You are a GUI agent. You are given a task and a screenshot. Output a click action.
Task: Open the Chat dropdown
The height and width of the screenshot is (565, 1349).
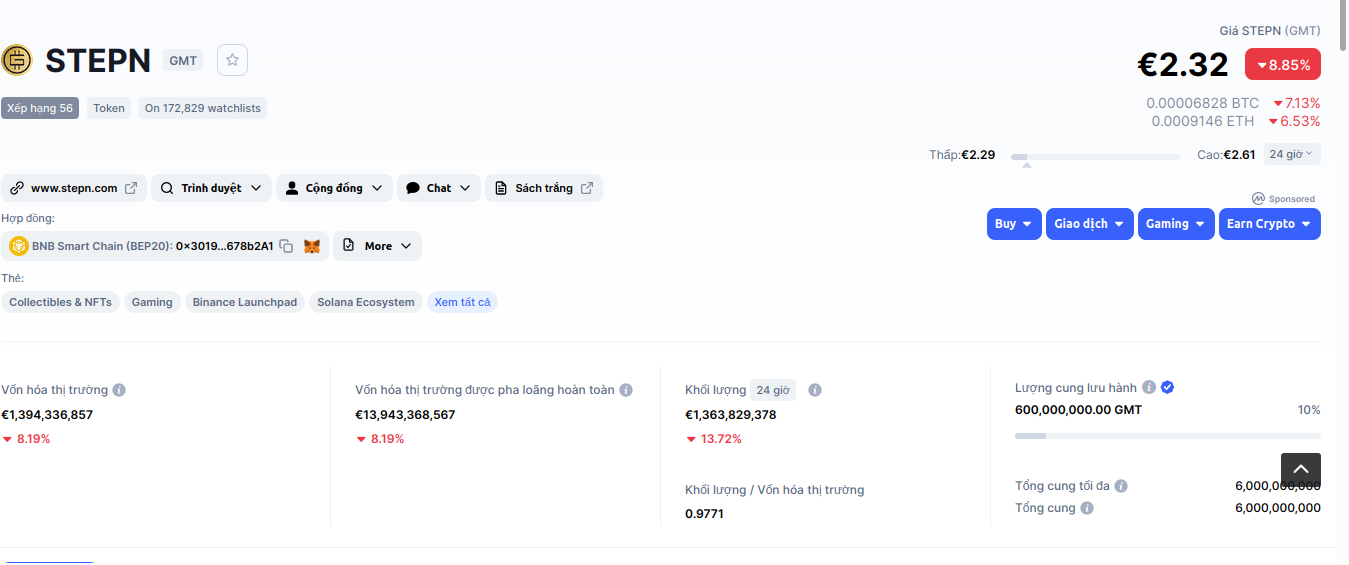[x=439, y=188]
